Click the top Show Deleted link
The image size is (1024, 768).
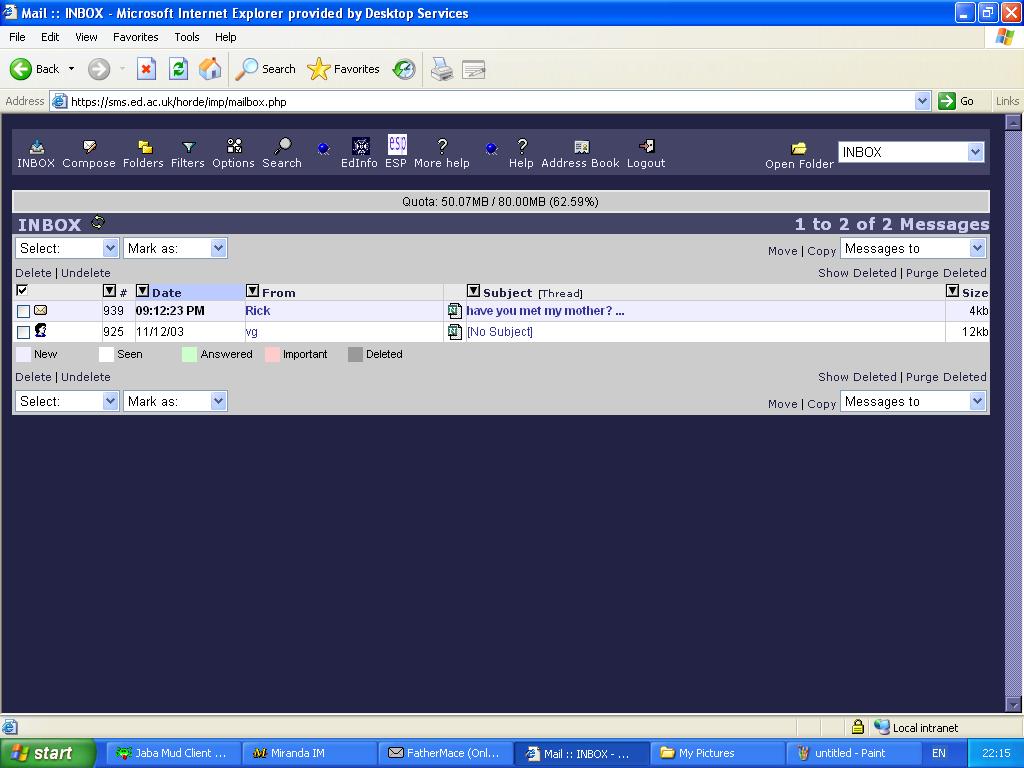[857, 273]
